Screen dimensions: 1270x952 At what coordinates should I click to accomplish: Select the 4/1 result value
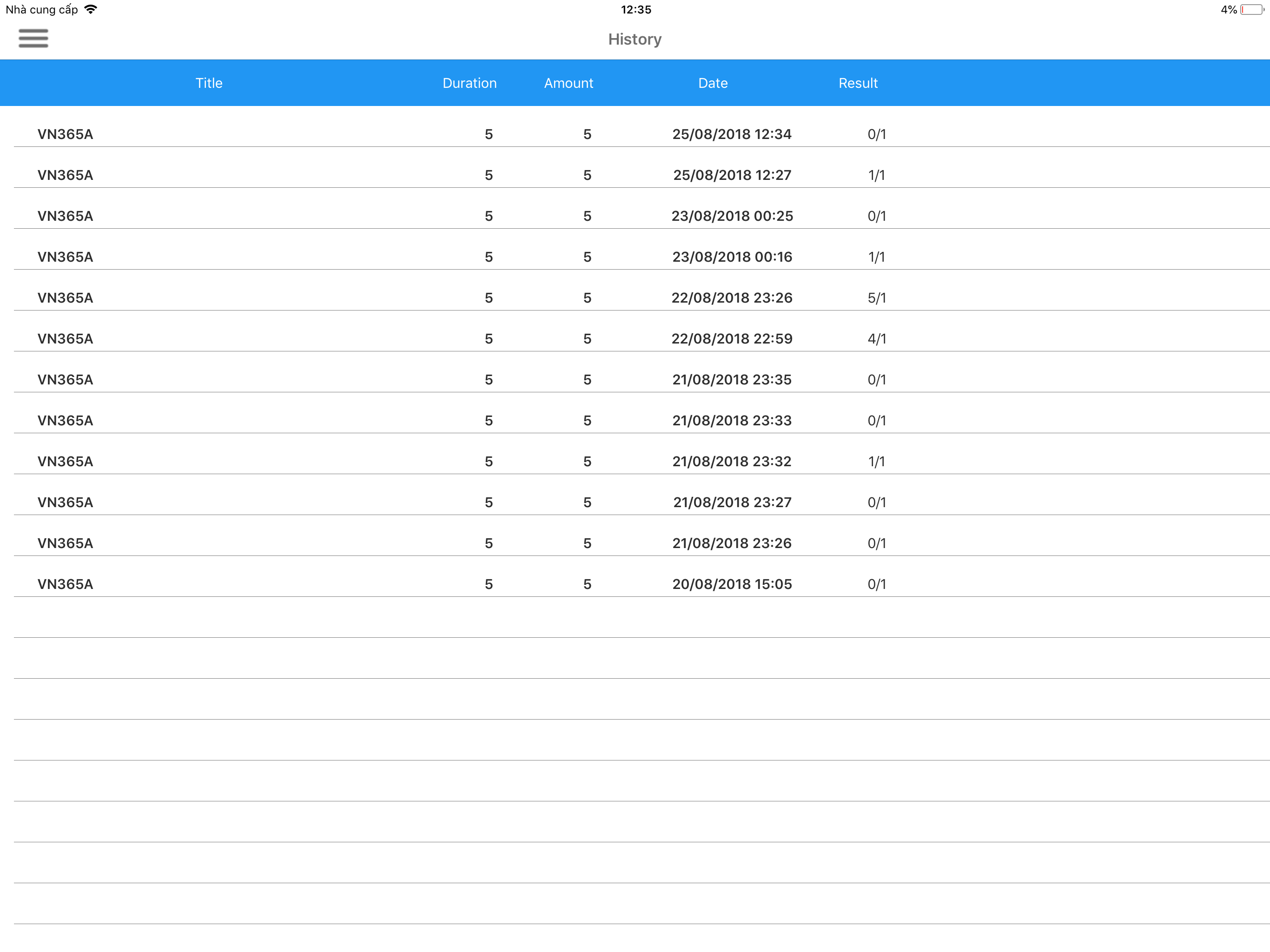click(877, 339)
